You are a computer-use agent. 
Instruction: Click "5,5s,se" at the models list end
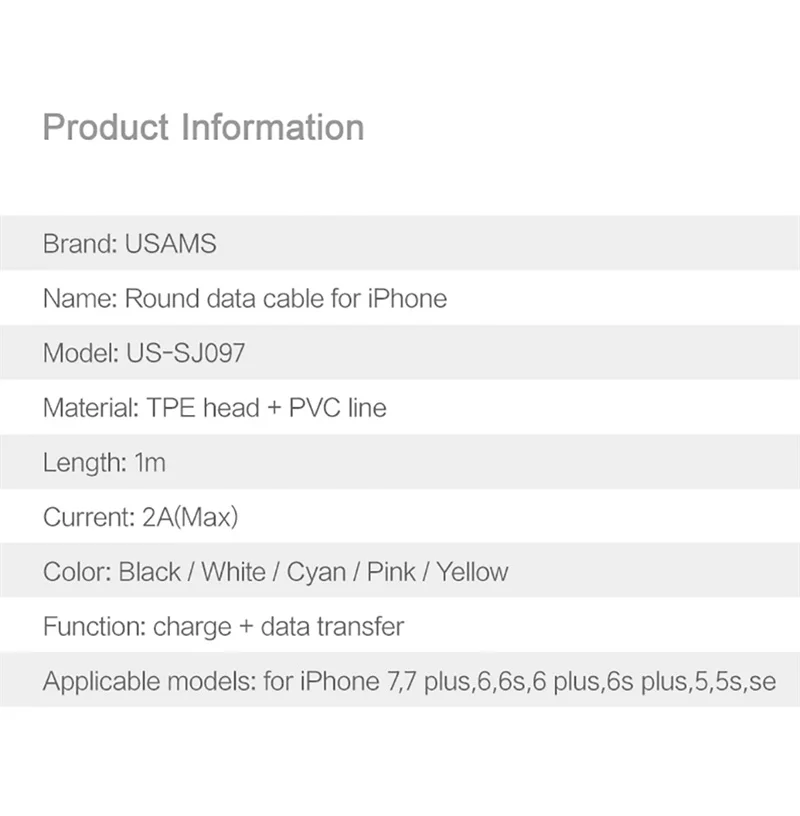733,682
